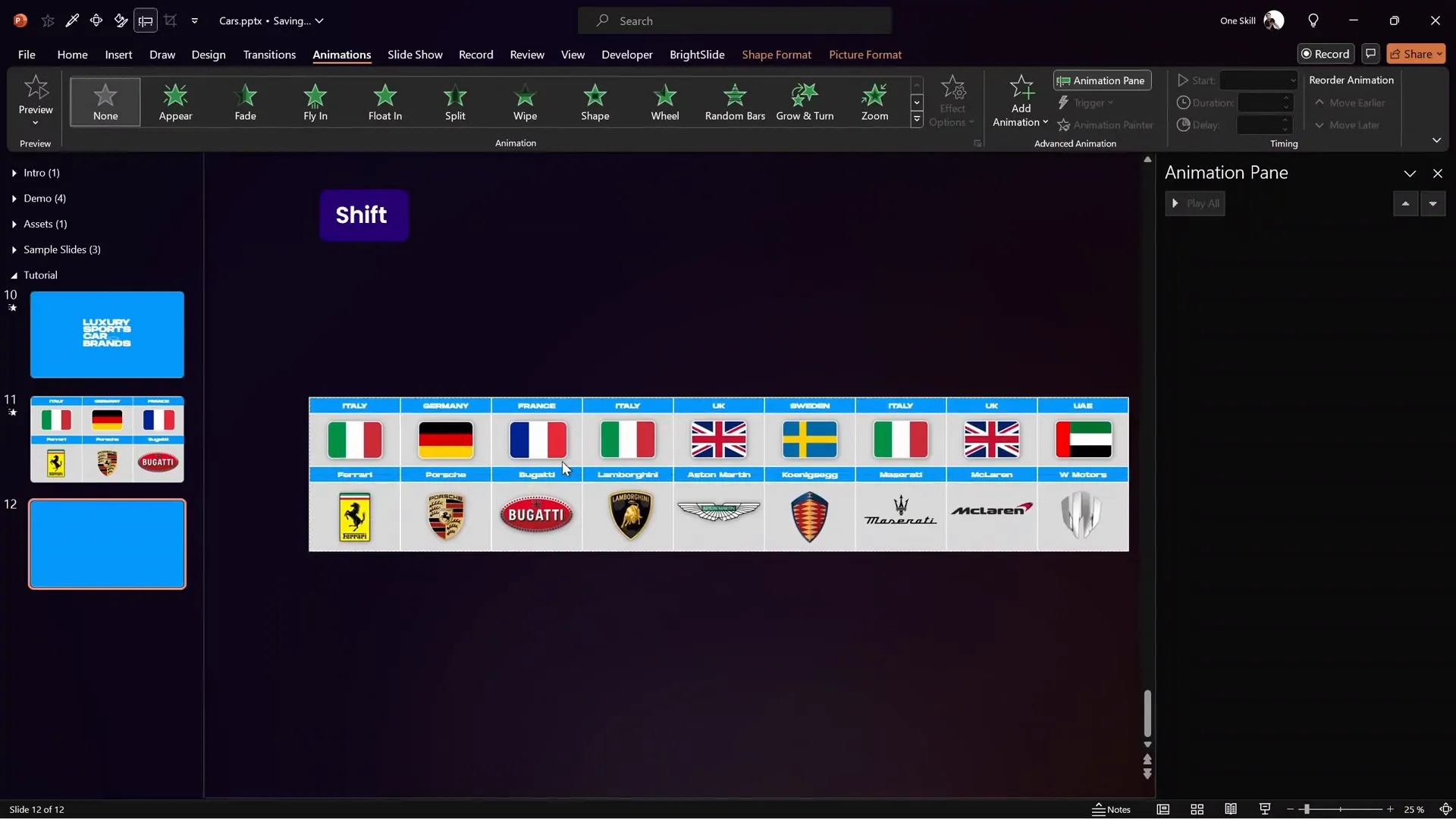Switch to Slide Sorter view
The width and height of the screenshot is (1456, 819).
[x=1197, y=809]
